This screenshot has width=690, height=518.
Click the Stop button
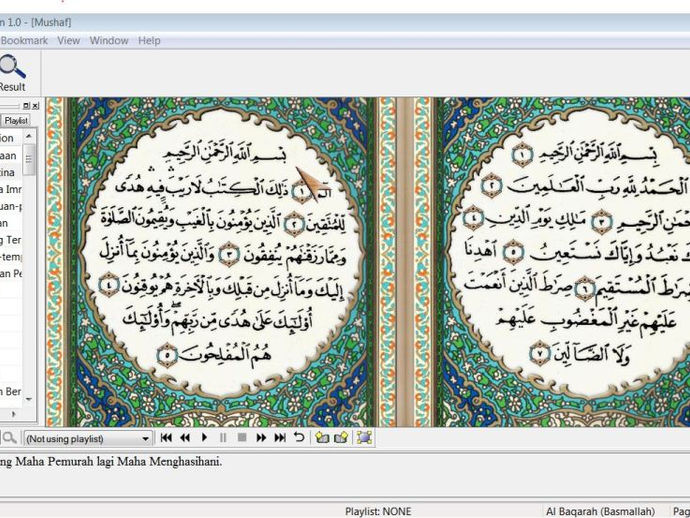point(242,437)
